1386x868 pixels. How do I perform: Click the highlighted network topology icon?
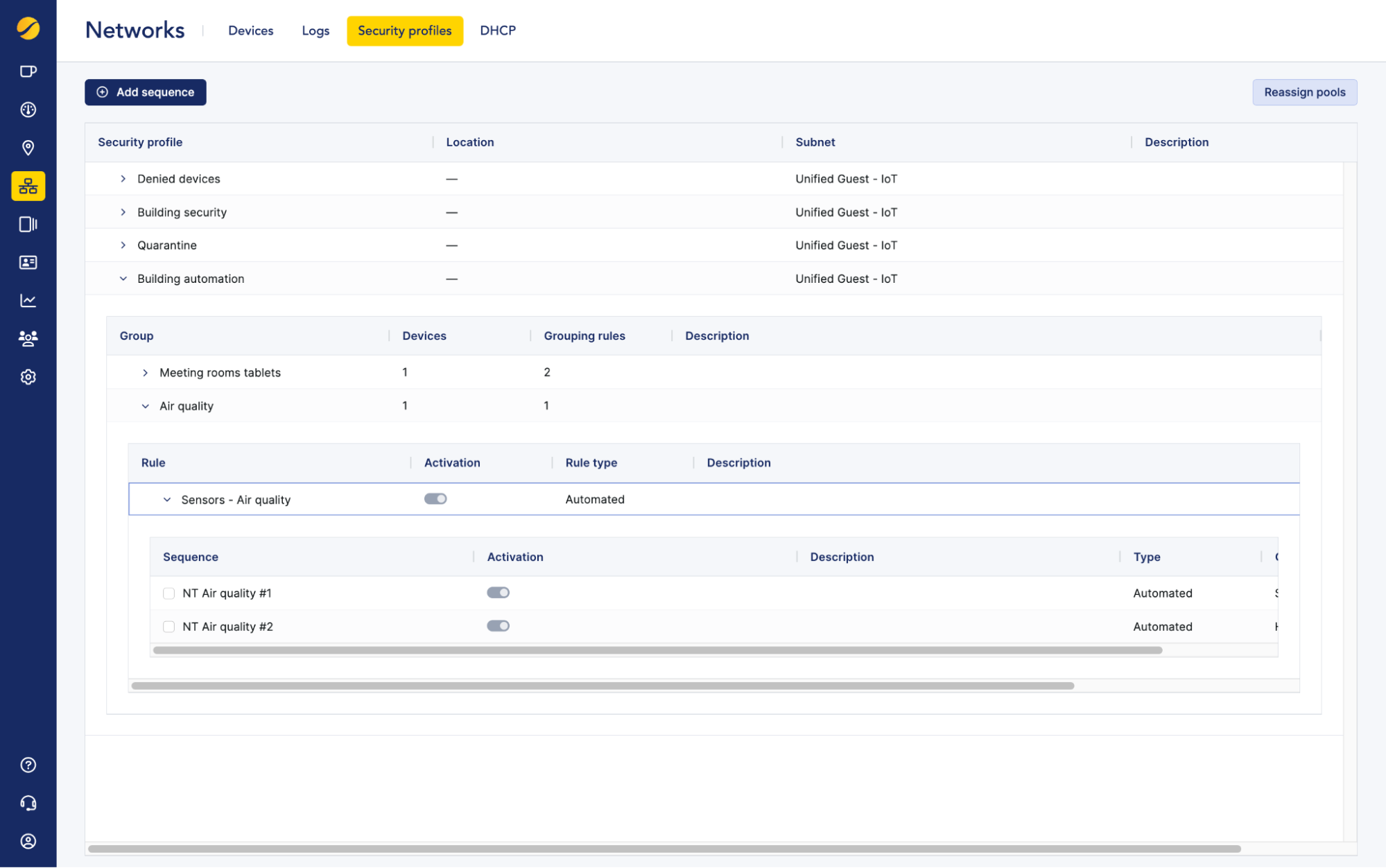(x=28, y=186)
